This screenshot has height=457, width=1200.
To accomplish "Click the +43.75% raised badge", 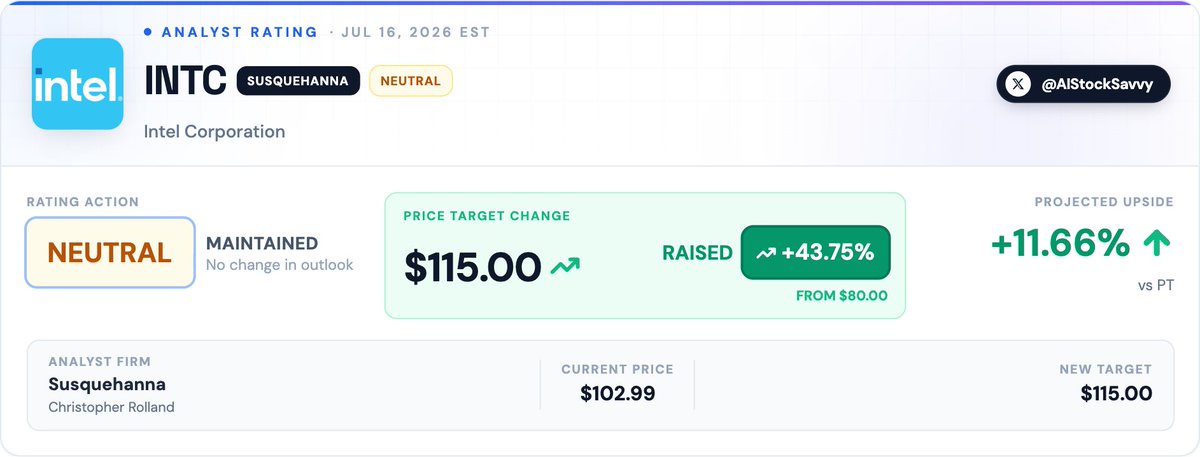I will tap(815, 253).
